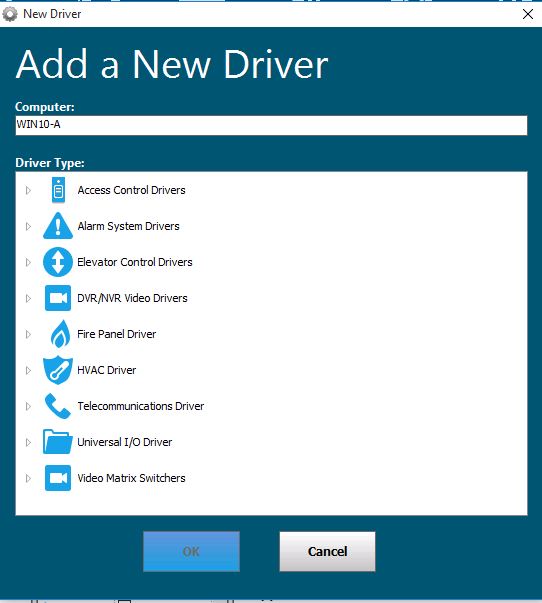
Task: Focus the Computer name field showing WIN10-A
Action: [271, 125]
